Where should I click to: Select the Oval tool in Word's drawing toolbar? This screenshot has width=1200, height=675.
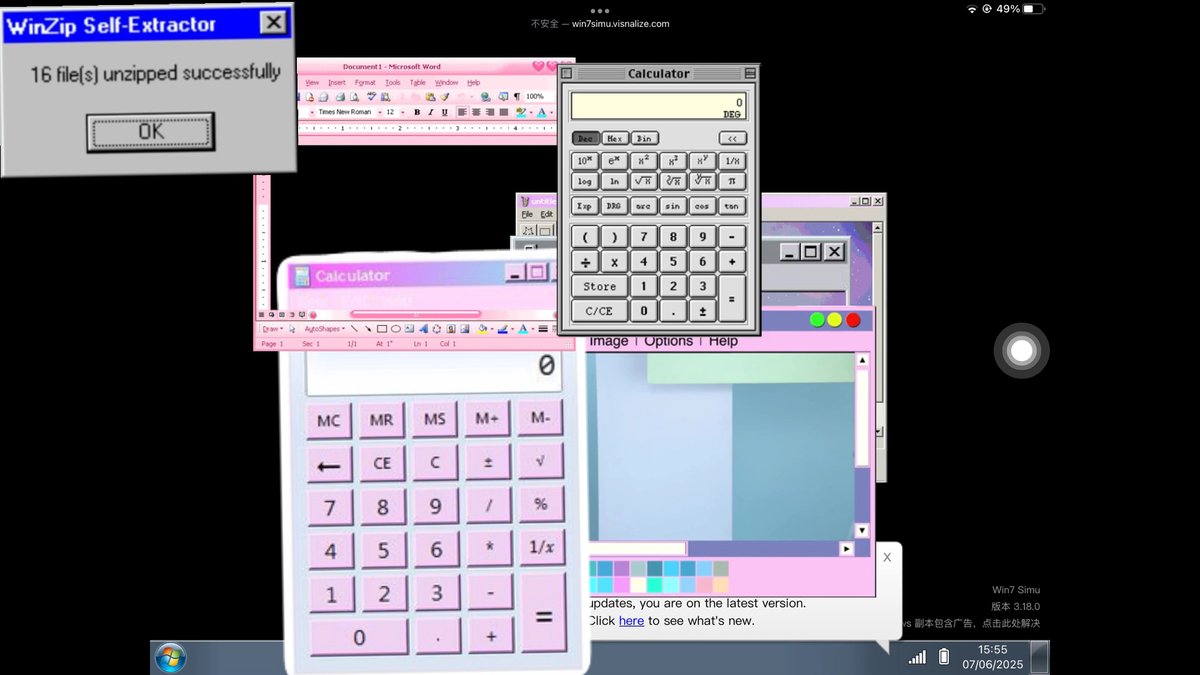(x=396, y=329)
